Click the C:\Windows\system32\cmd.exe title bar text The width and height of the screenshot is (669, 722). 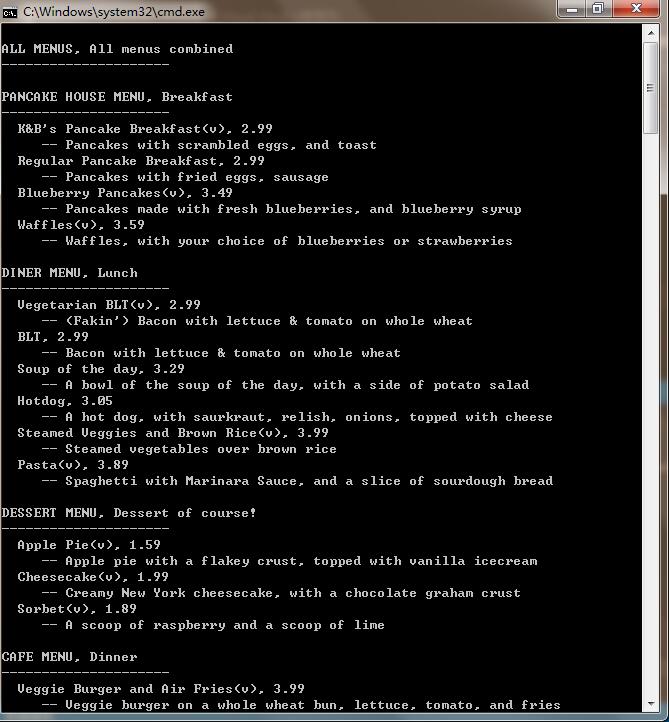114,12
